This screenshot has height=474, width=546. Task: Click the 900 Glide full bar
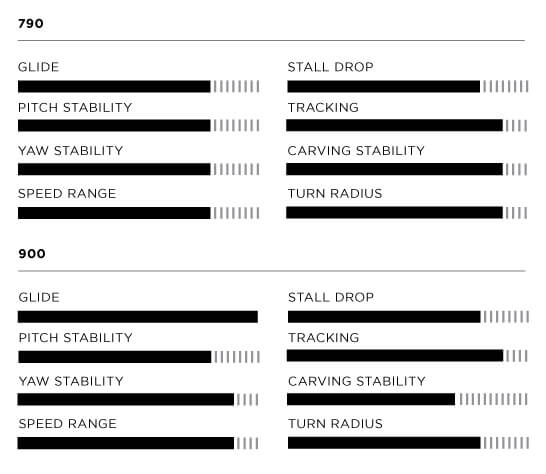coord(138,317)
